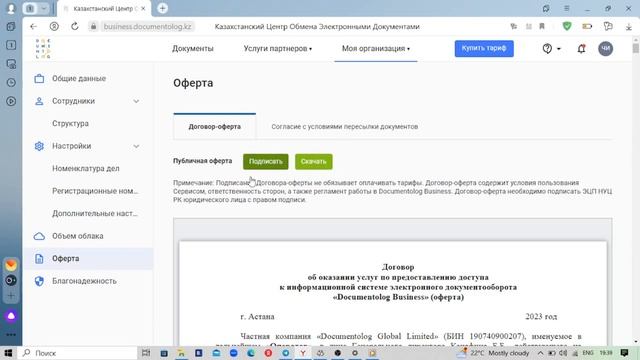This screenshot has height=360, width=640.
Task: Open browser downloads icon
Action: point(629,27)
